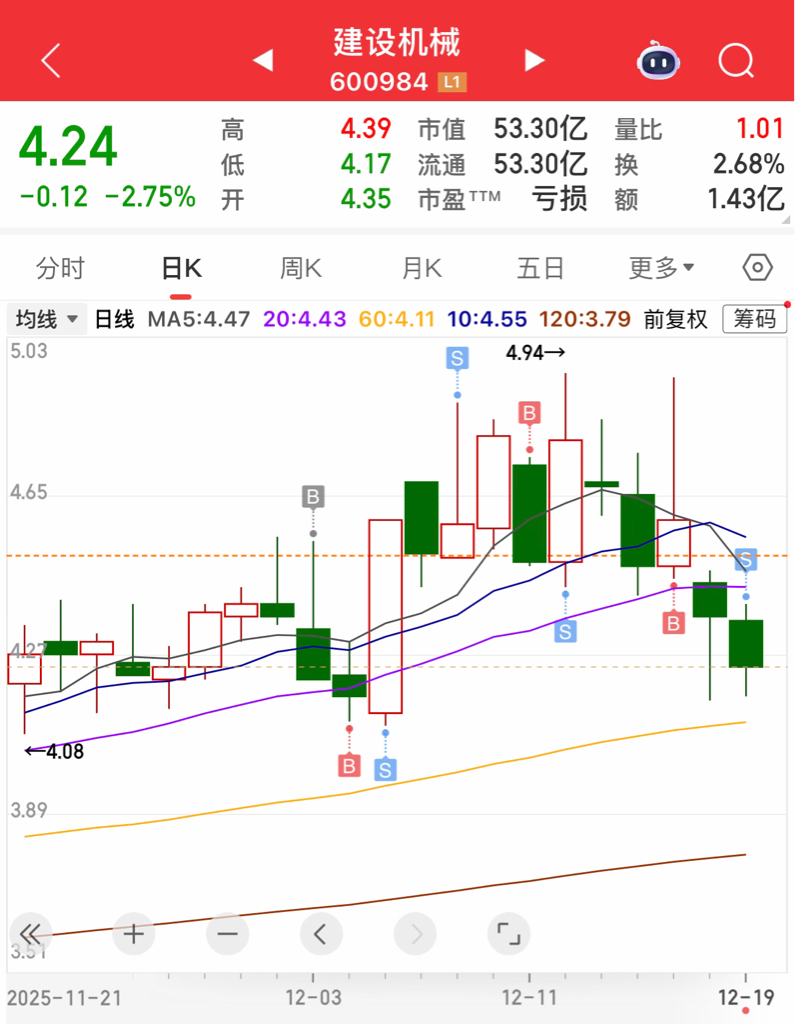Select the 日K daily chart tab
This screenshot has width=795, height=1024.
[181, 268]
